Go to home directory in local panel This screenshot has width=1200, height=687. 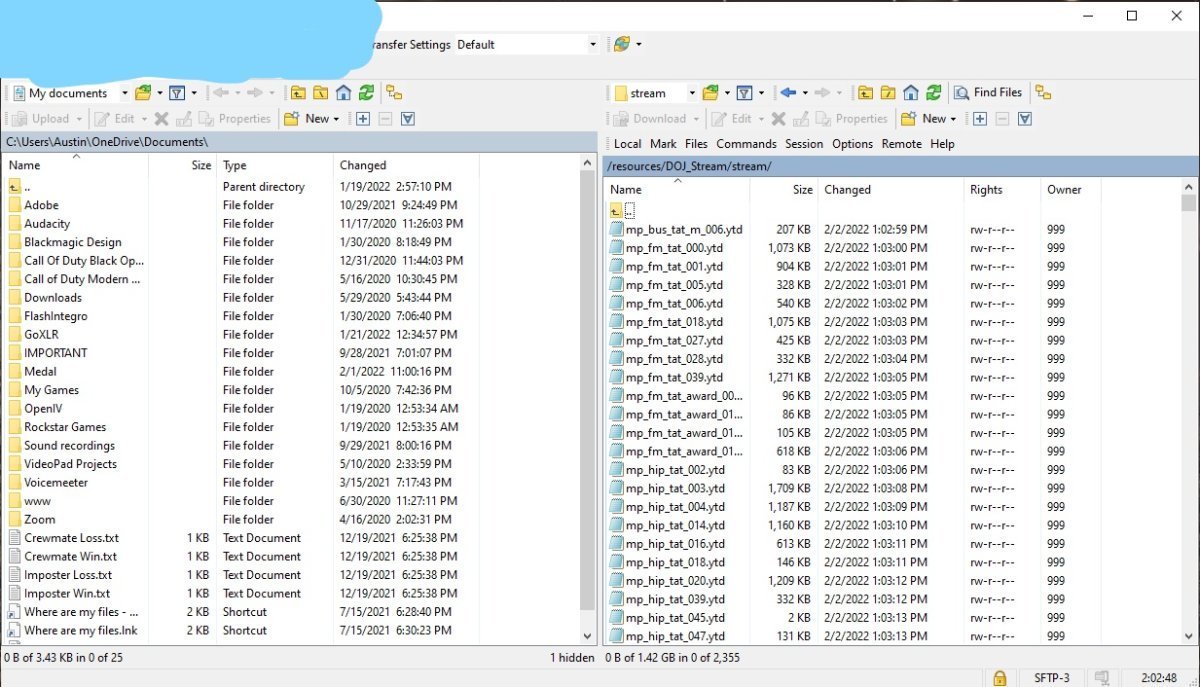click(x=343, y=93)
